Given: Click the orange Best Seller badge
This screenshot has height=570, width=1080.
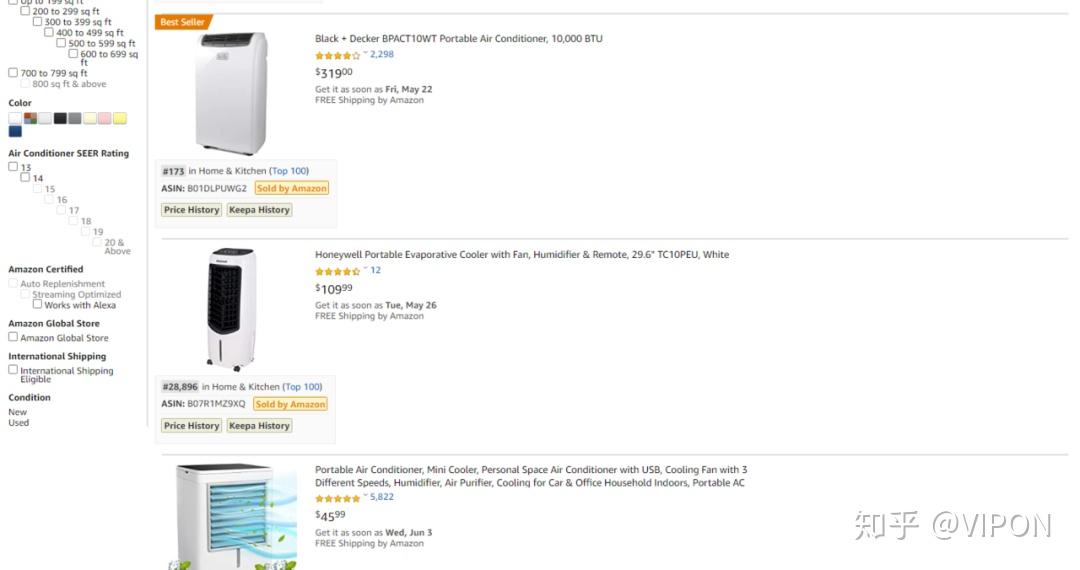Looking at the screenshot, I should (183, 22).
